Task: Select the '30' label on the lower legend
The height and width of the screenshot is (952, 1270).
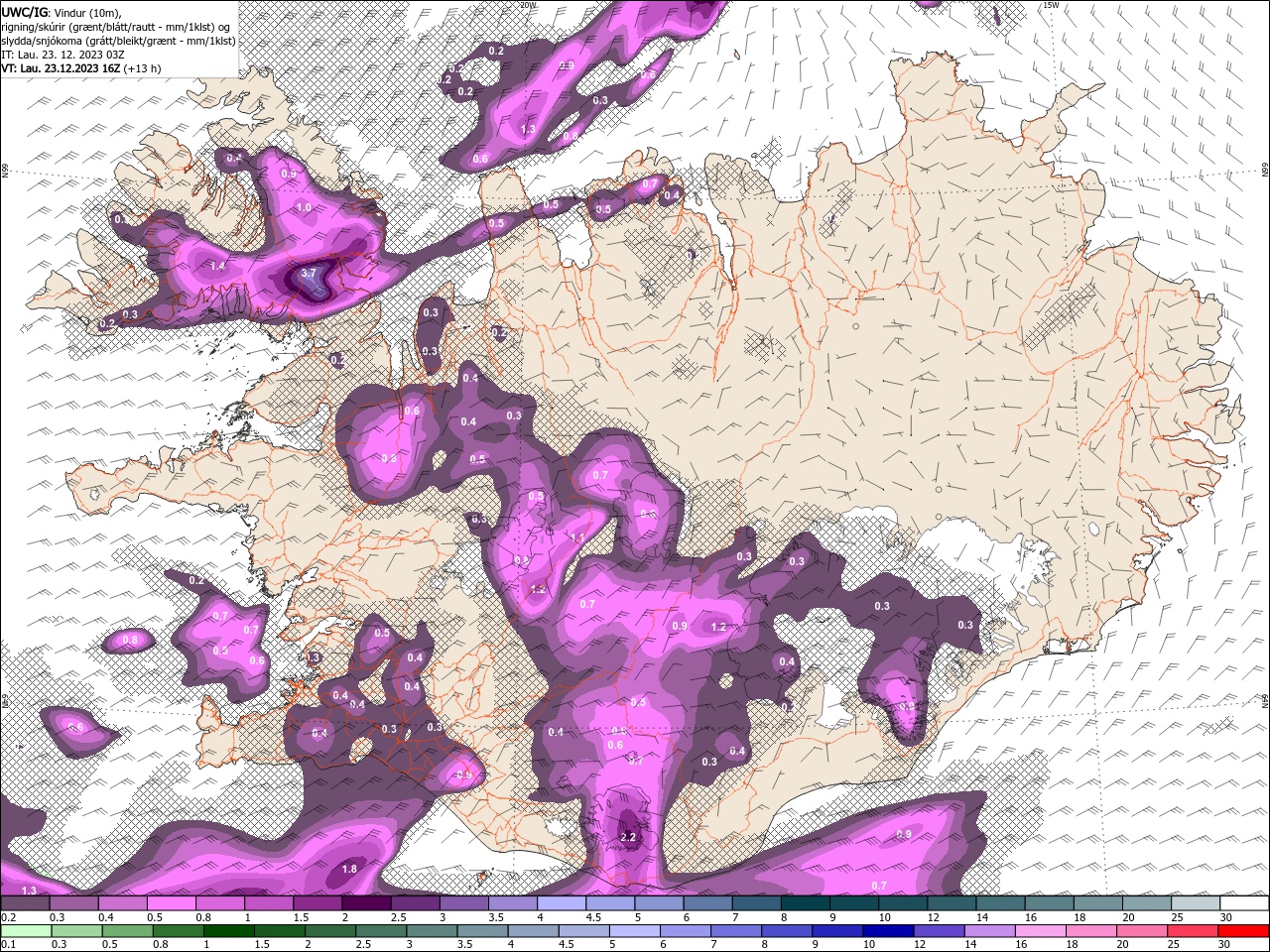Action: coord(1223,943)
